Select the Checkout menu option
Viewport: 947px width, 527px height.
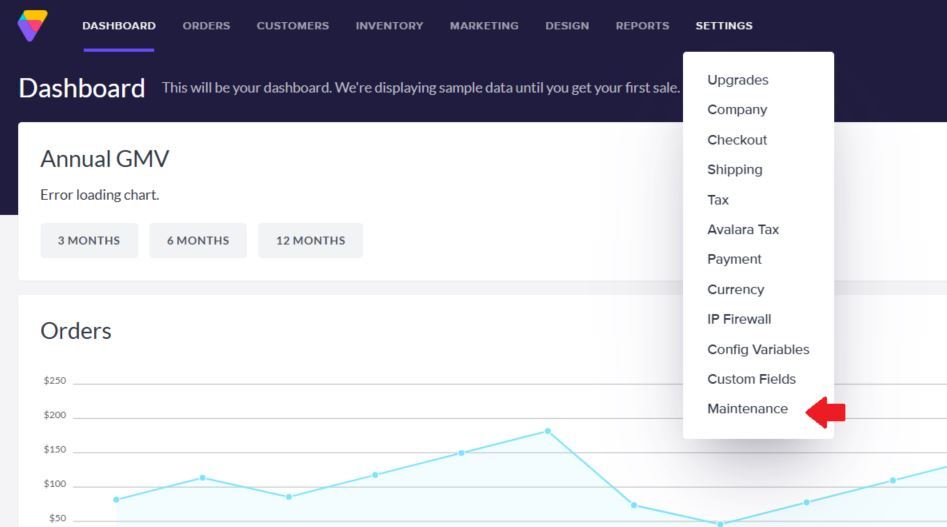tap(737, 140)
